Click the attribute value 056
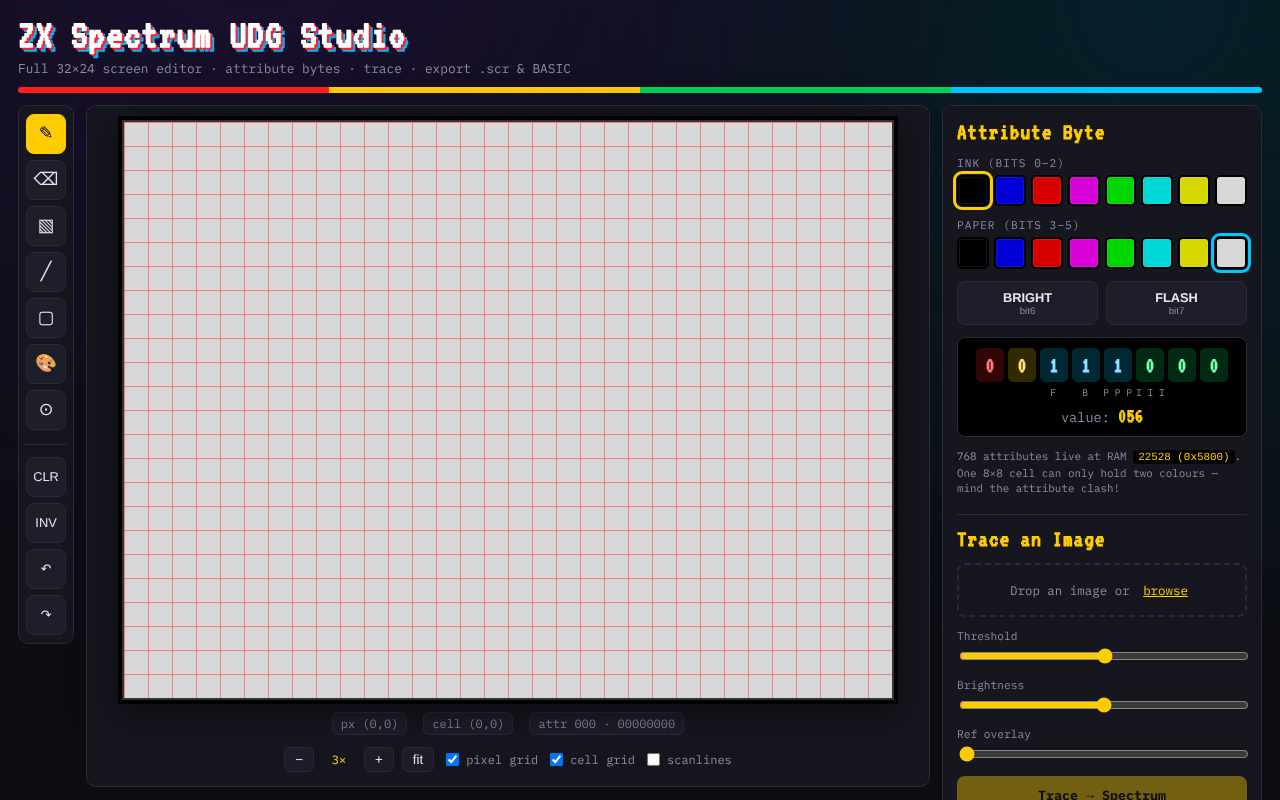Viewport: 1280px width, 800px height. (x=1130, y=417)
